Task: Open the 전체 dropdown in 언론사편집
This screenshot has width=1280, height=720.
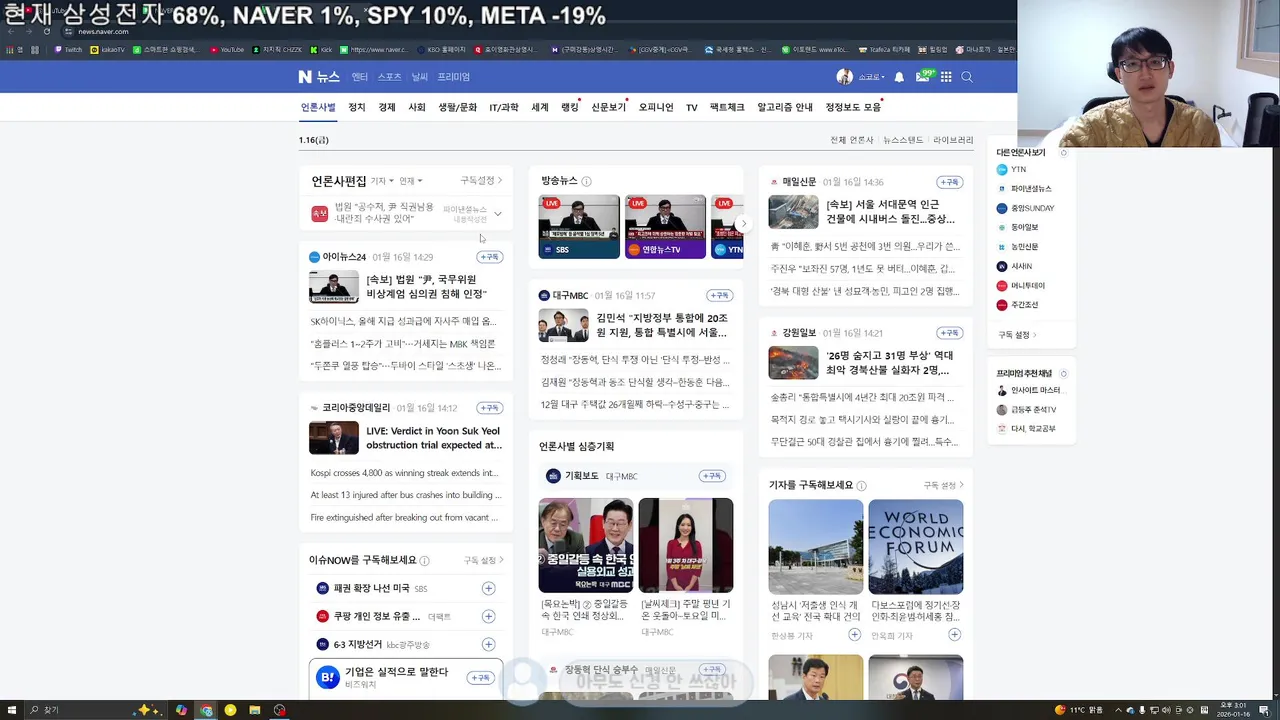Action: point(411,181)
